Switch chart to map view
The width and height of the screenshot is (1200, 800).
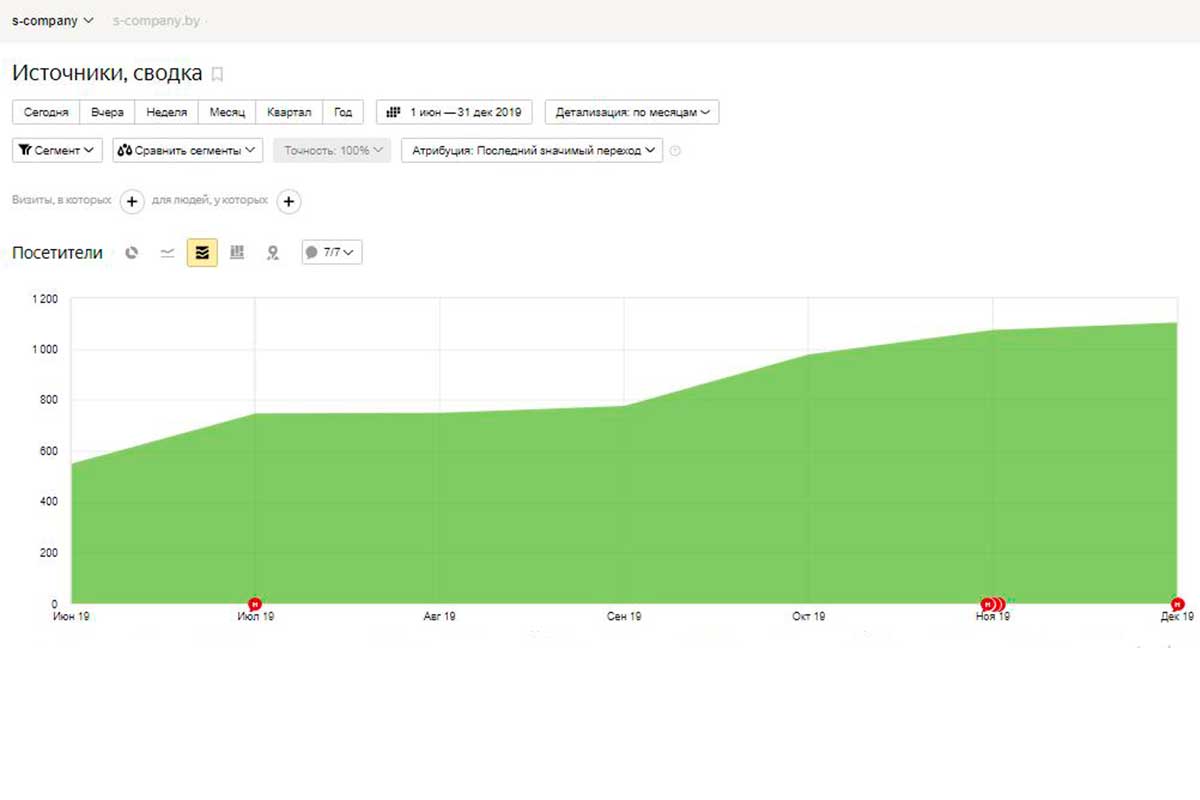click(272, 253)
